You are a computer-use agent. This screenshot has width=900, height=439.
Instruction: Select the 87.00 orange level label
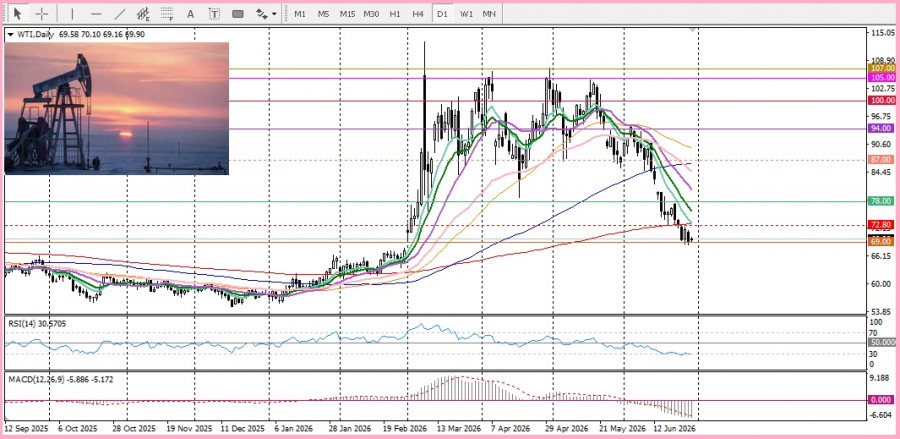(882, 159)
